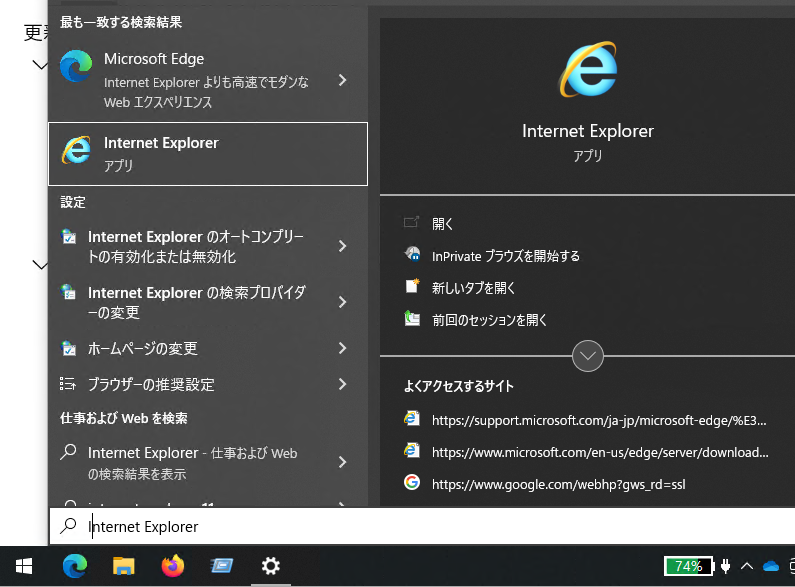This screenshot has width=795, height=587.
Task: Click the reopen last session icon
Action: (412, 318)
